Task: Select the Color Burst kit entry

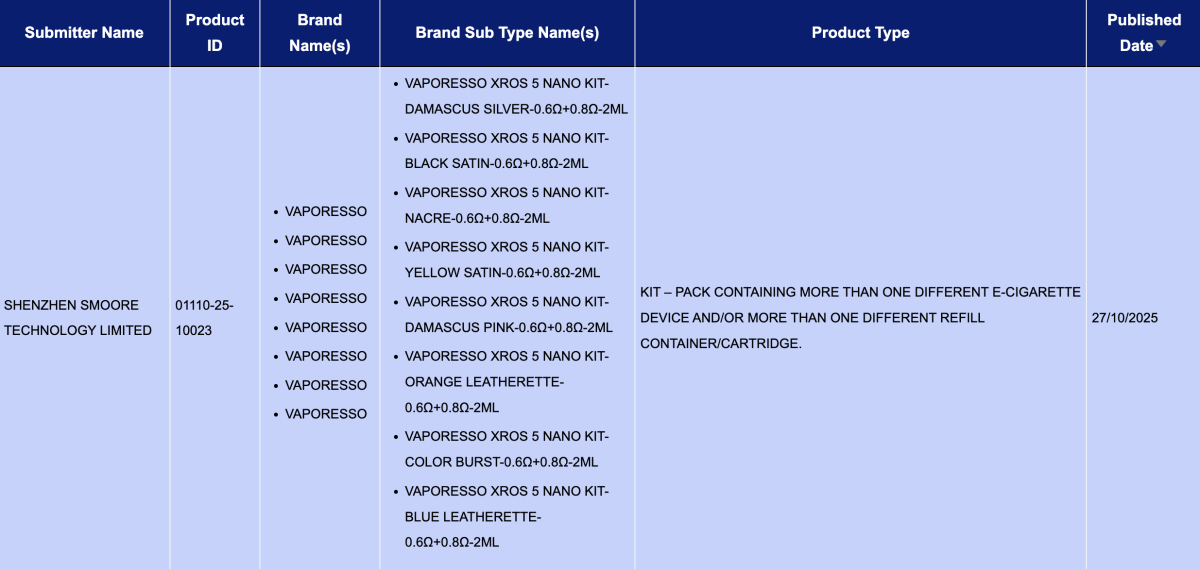Action: (x=506, y=449)
